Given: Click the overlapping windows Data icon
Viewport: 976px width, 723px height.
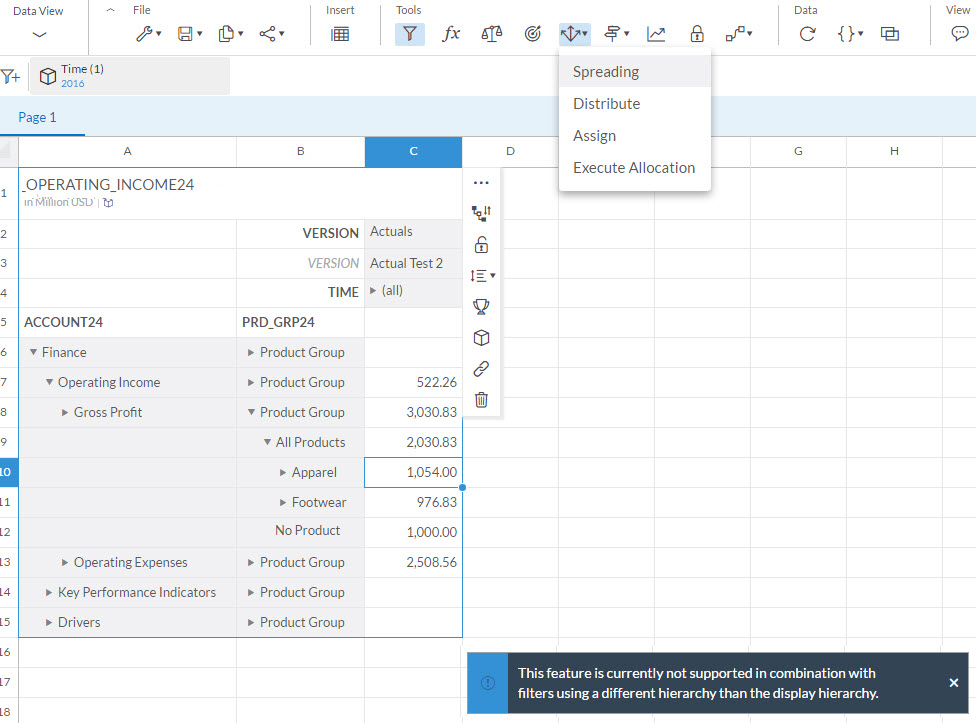Looking at the screenshot, I should coord(890,34).
